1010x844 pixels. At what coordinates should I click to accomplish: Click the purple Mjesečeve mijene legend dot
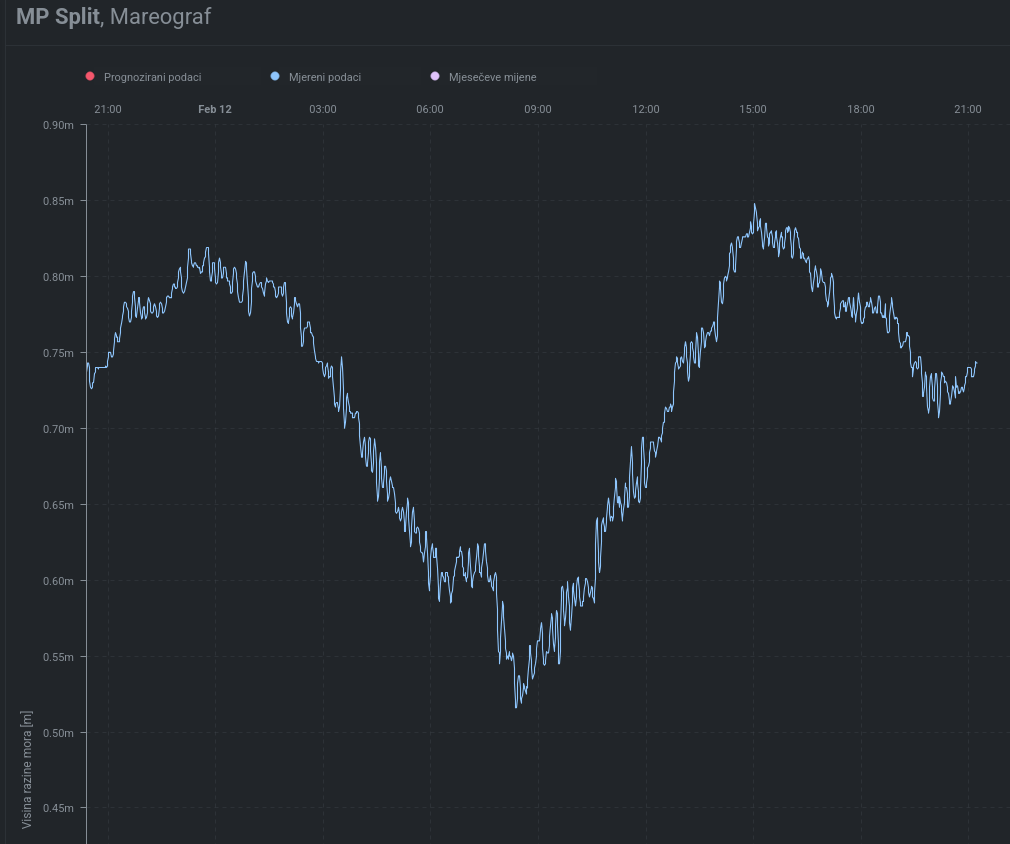[x=435, y=77]
